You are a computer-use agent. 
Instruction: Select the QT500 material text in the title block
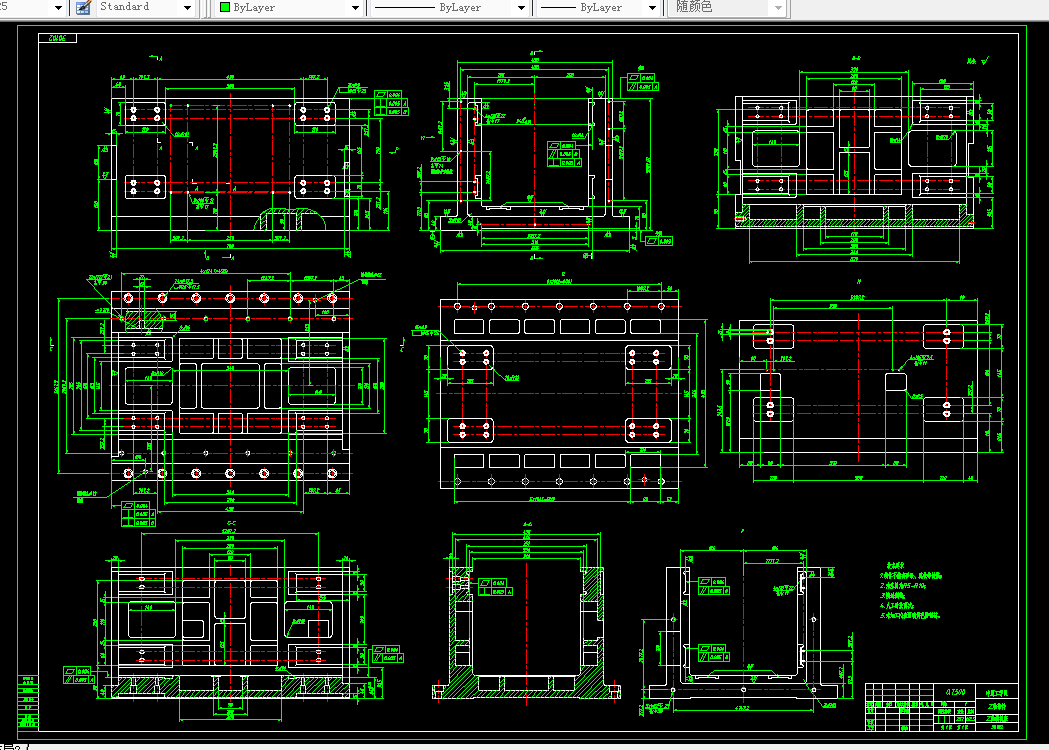[x=955, y=692]
